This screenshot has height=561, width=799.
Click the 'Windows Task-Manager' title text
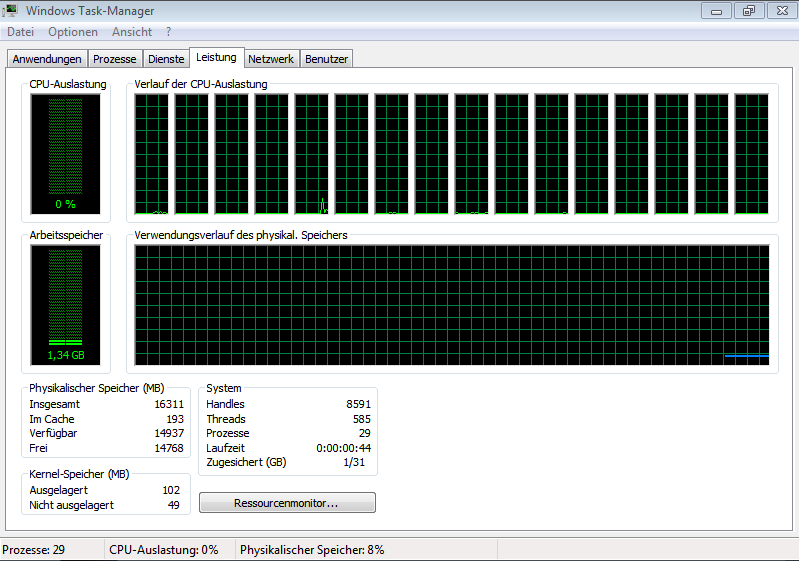(x=90, y=11)
